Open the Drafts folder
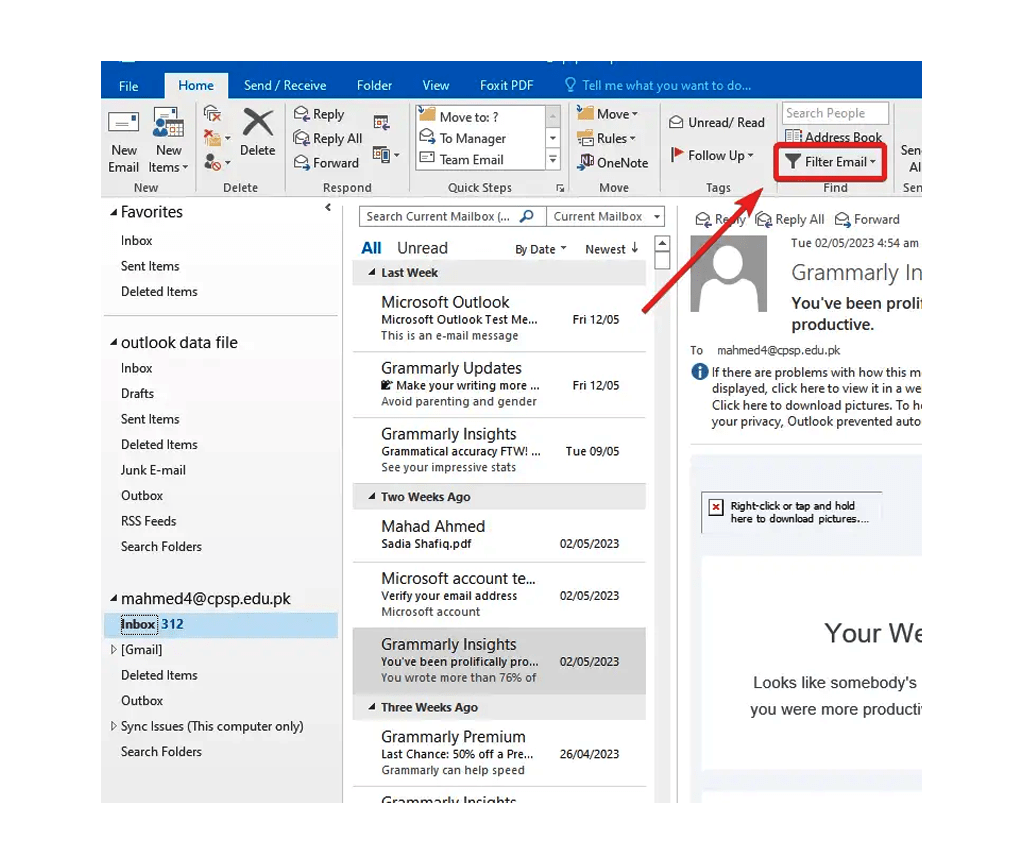Screen dimensions: 1024x865 (137, 394)
